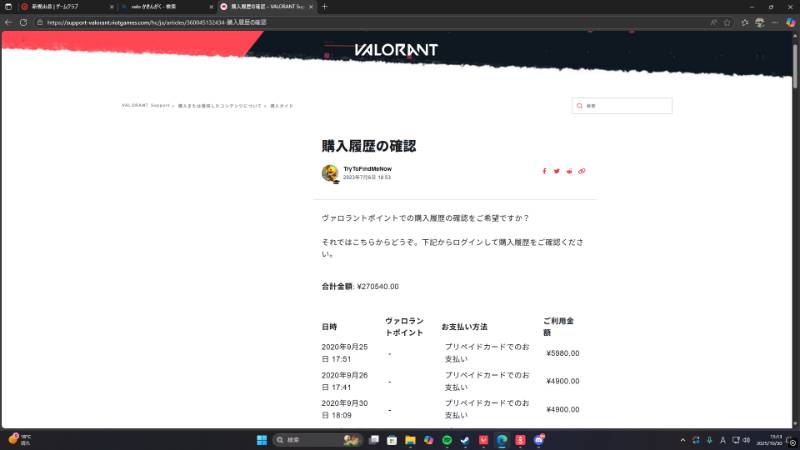
Task: Show hidden system tray icons
Action: click(x=683, y=440)
